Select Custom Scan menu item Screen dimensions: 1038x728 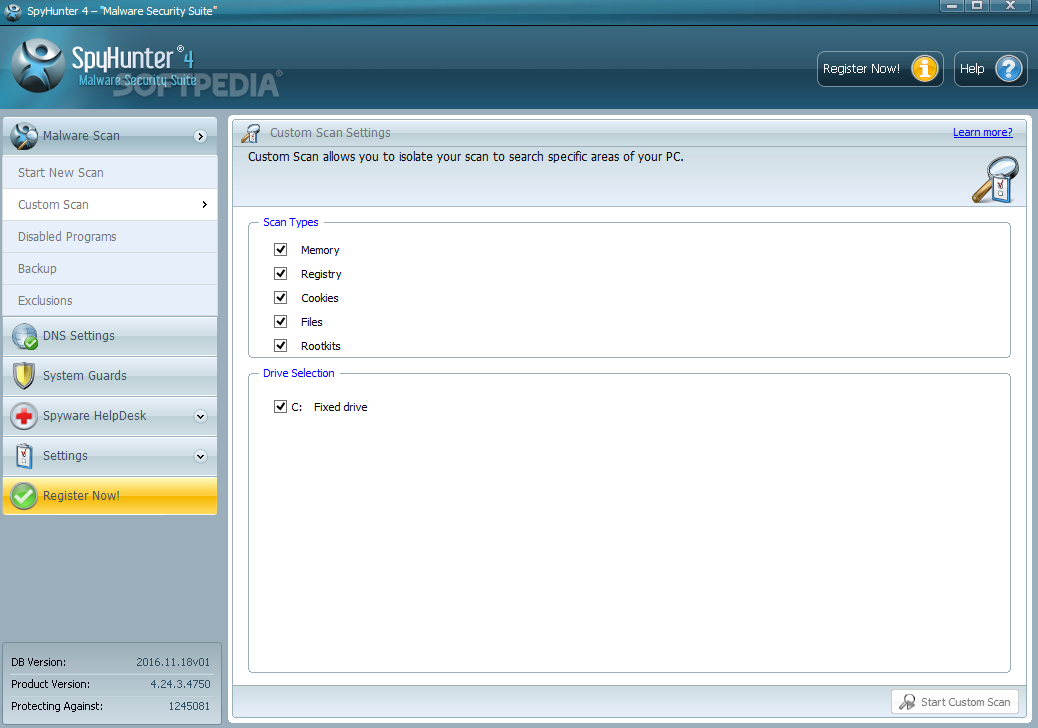point(110,205)
